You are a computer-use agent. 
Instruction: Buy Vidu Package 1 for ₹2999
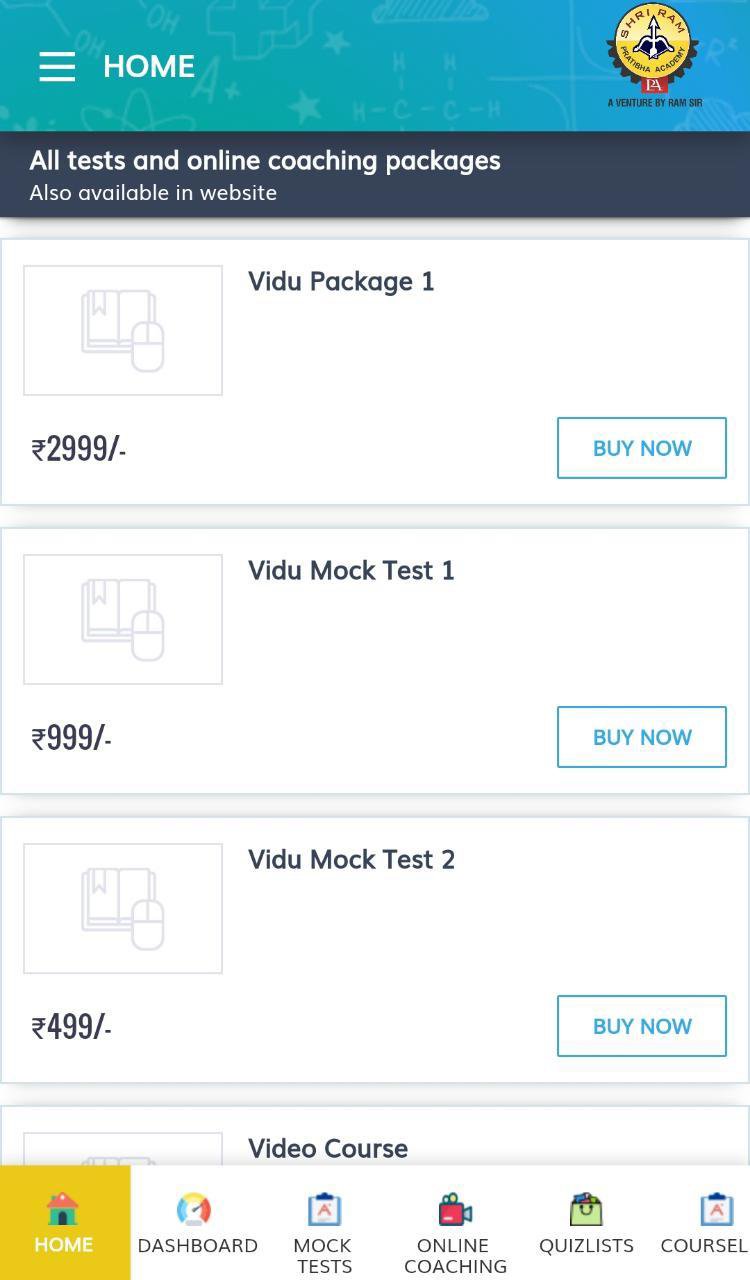pos(641,448)
